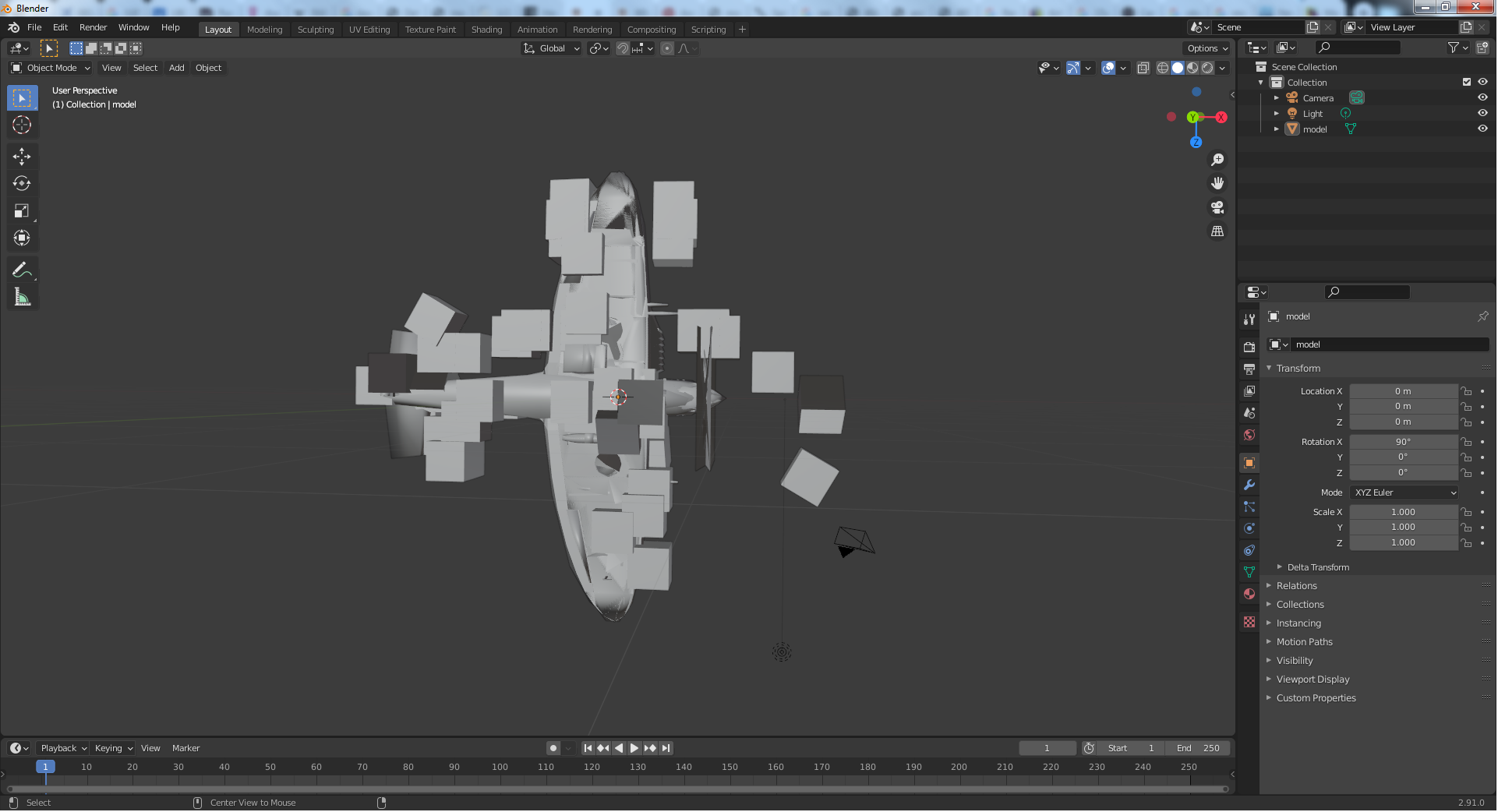The height and width of the screenshot is (812, 1498).
Task: Click the pin icon beside model header
Action: (1484, 316)
